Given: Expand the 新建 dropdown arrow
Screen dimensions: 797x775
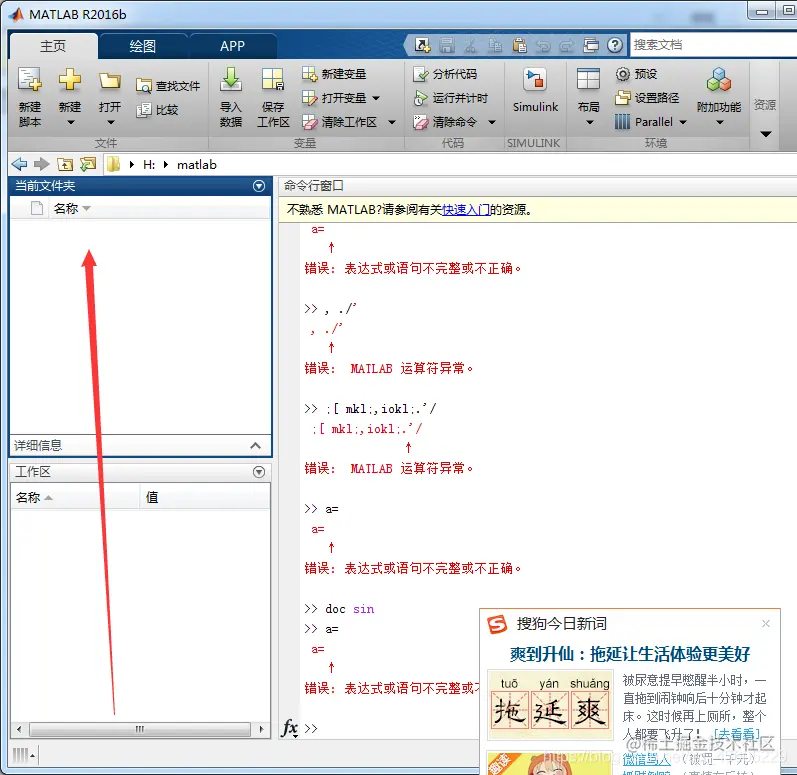Looking at the screenshot, I should [x=70, y=122].
